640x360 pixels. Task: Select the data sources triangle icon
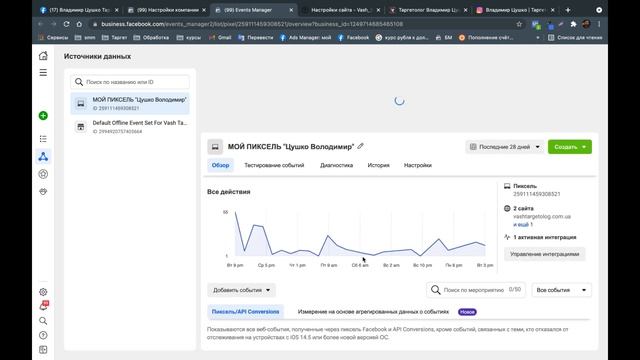pos(43,157)
